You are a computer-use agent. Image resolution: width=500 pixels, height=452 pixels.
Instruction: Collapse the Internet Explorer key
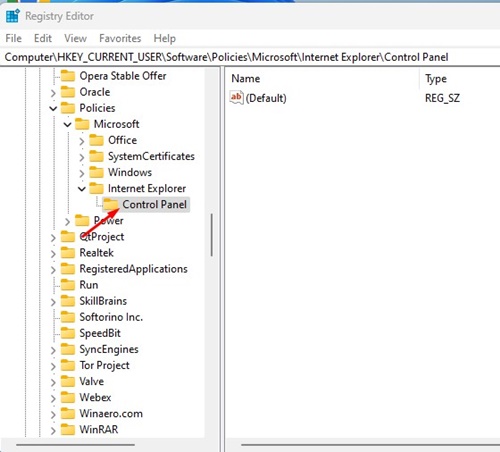tap(82, 189)
